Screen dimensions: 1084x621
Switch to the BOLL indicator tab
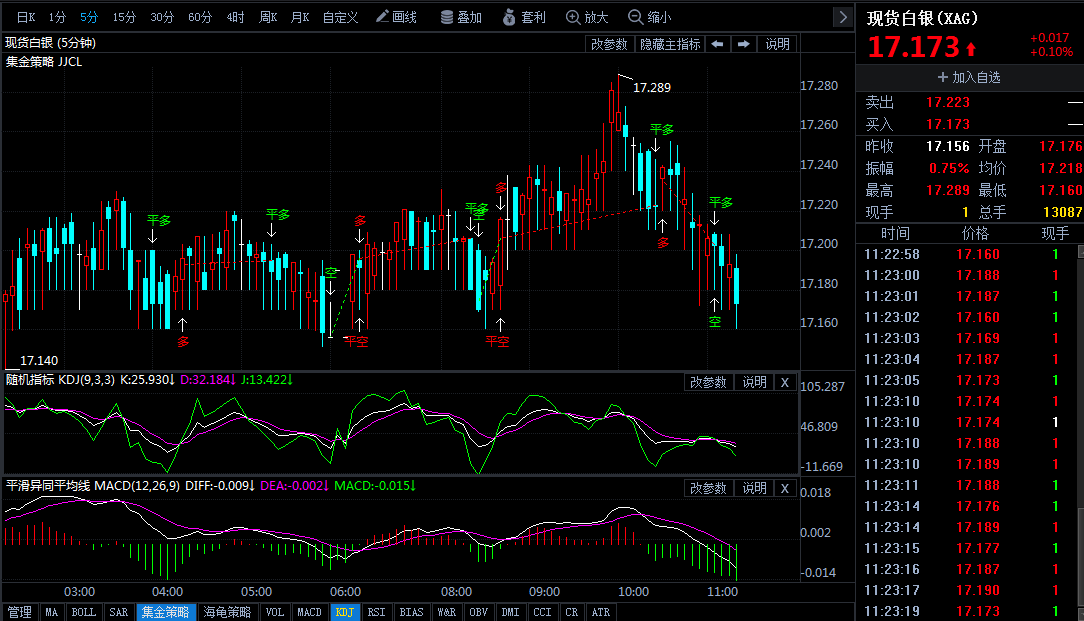click(x=83, y=612)
